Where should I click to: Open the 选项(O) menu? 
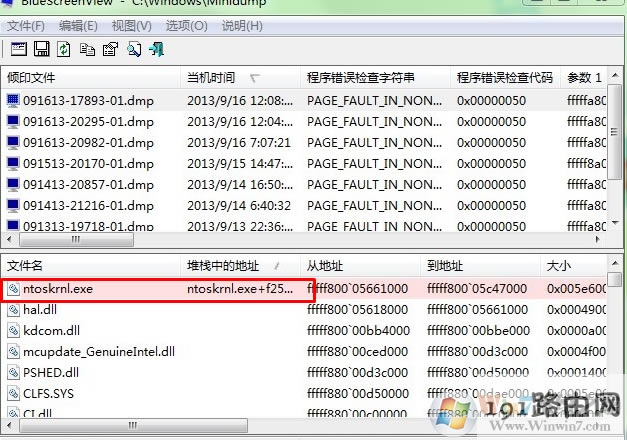(x=186, y=26)
